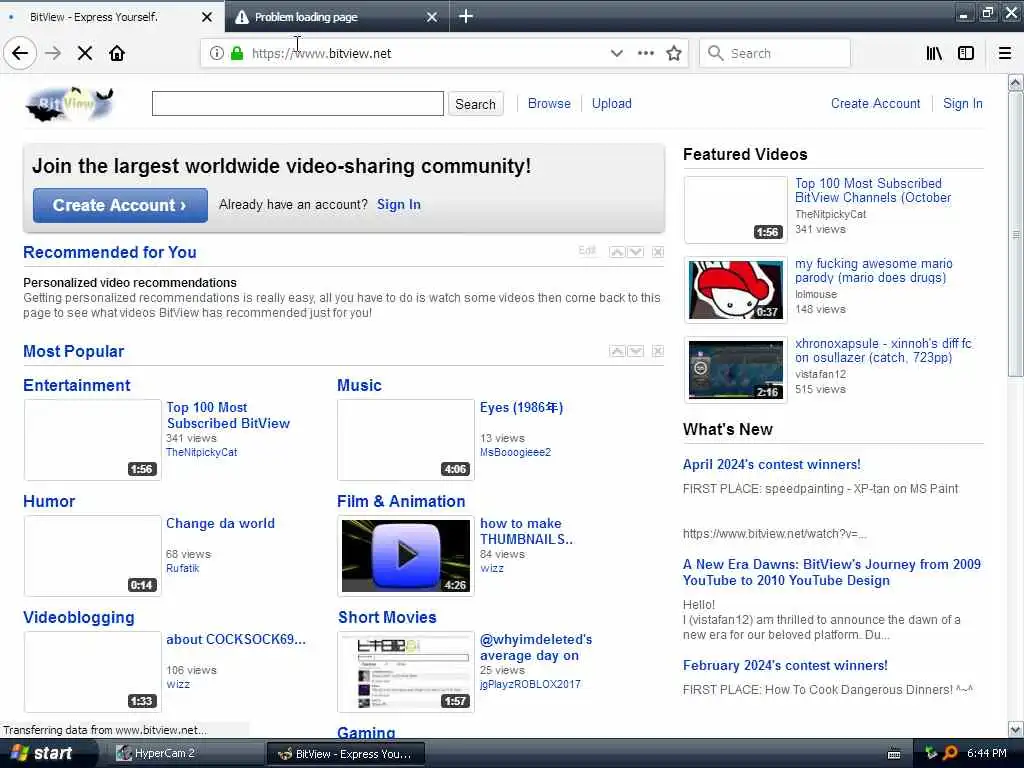Visit MsBooogieee2 channel link

coord(515,452)
